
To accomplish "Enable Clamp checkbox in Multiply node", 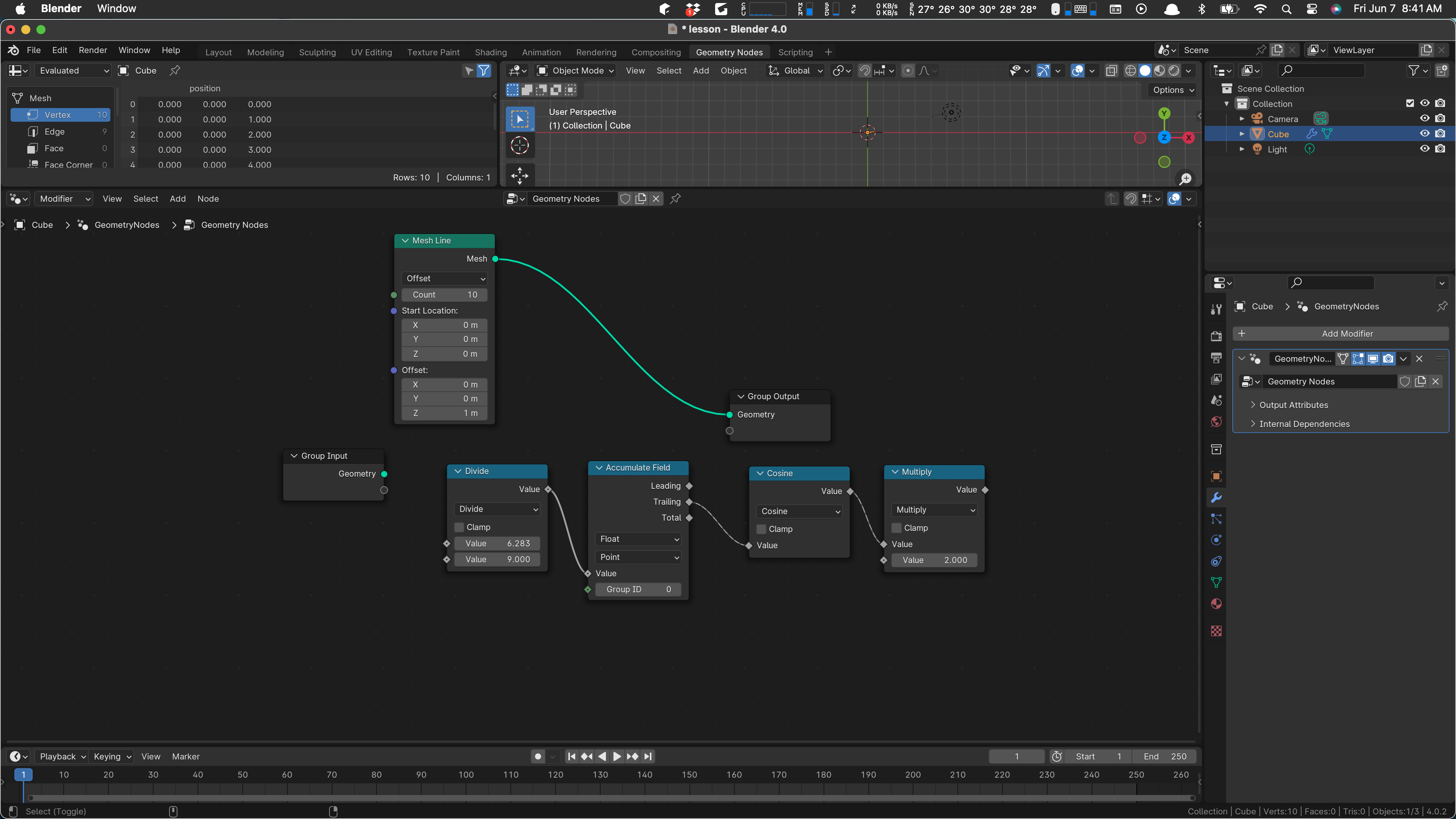I will tap(896, 528).
